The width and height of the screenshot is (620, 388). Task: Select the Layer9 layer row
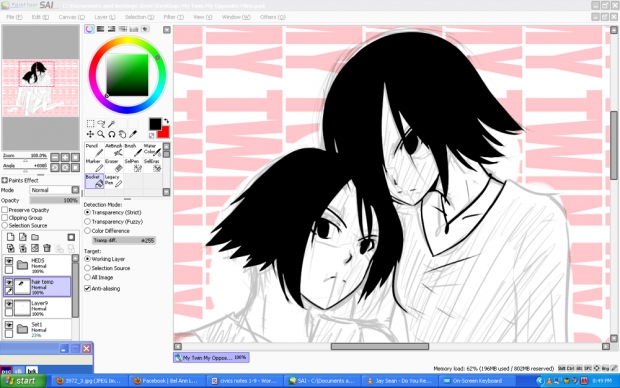38,308
